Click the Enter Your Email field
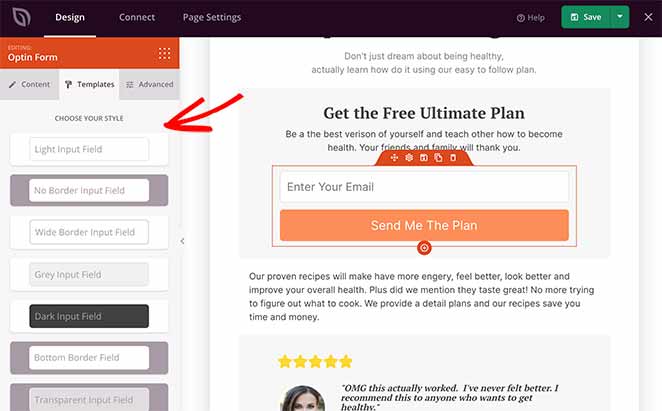662x411 pixels. point(424,187)
